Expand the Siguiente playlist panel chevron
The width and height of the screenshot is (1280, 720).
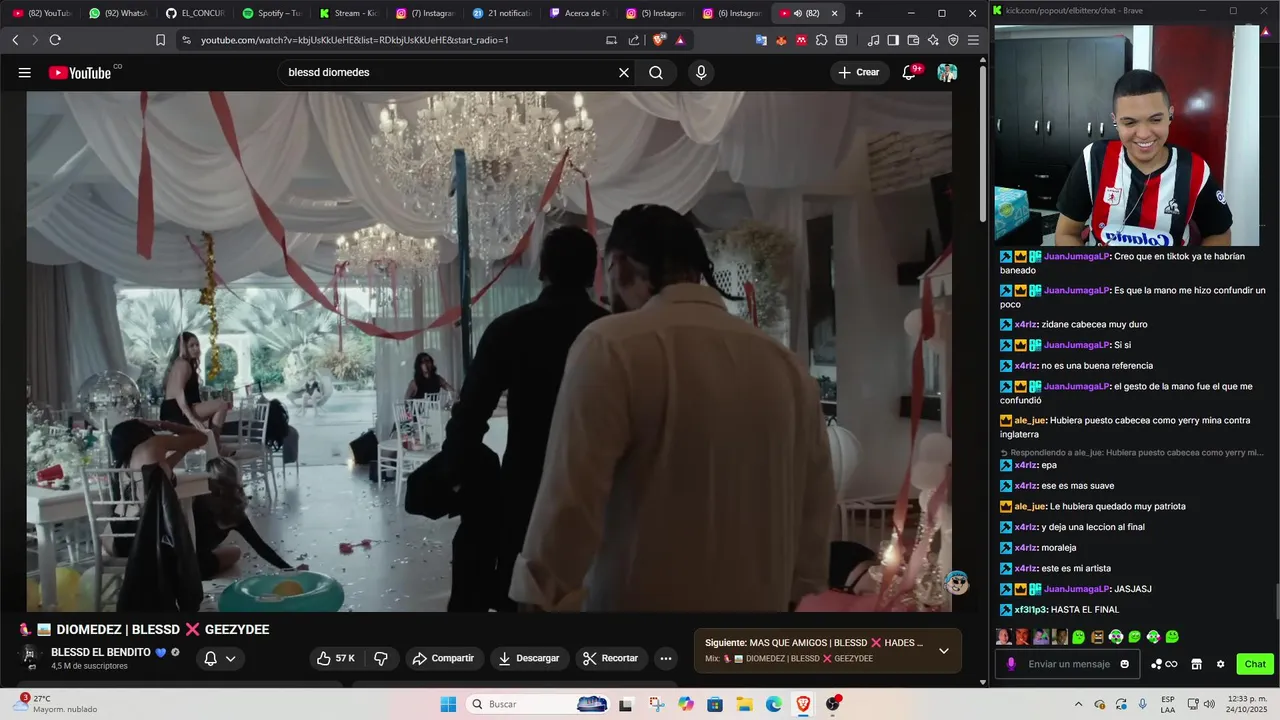click(943, 650)
